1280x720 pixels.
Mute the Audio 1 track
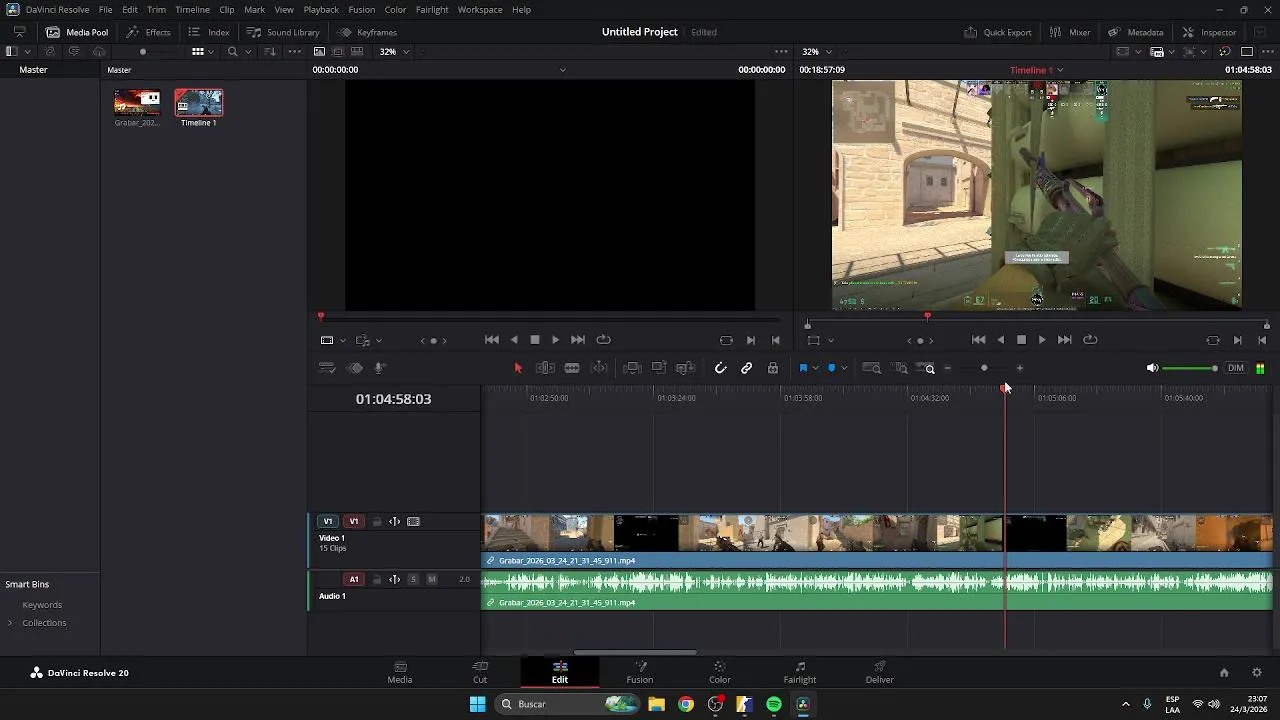point(432,579)
